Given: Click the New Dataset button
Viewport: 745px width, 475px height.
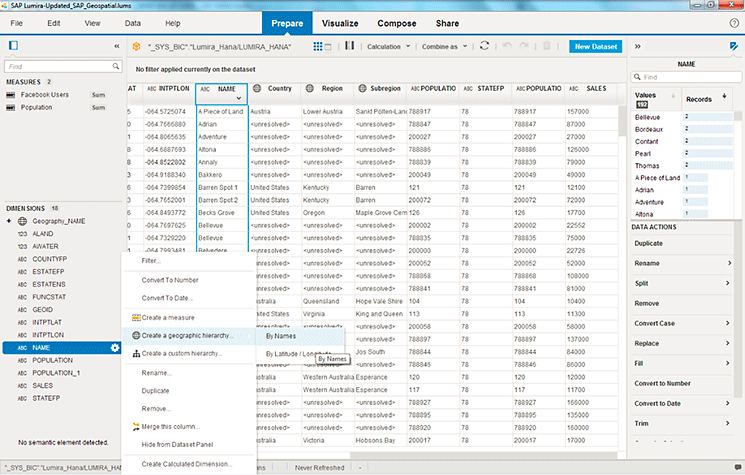Looking at the screenshot, I should click(x=596, y=47).
